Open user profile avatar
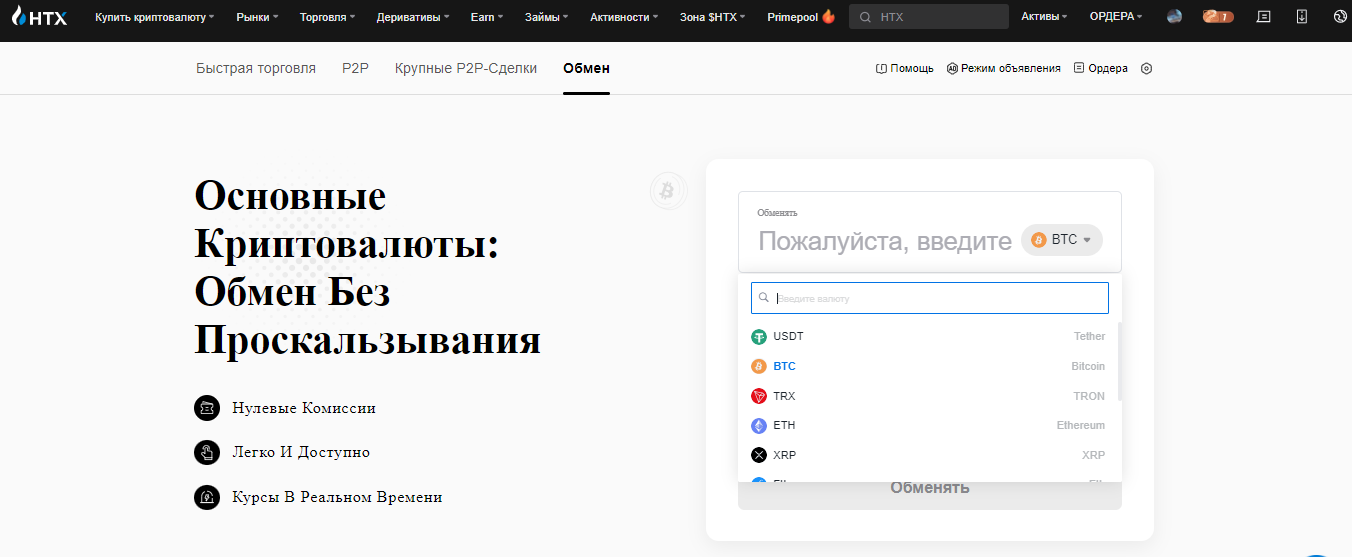 (1175, 17)
